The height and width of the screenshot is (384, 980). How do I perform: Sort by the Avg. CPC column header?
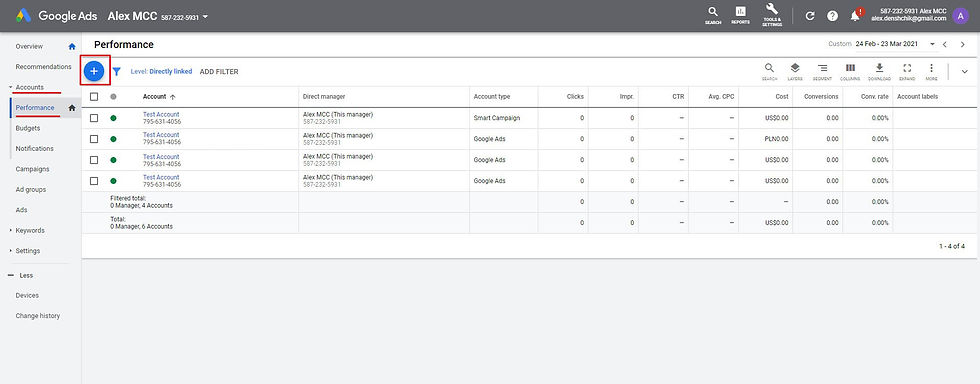pos(721,97)
